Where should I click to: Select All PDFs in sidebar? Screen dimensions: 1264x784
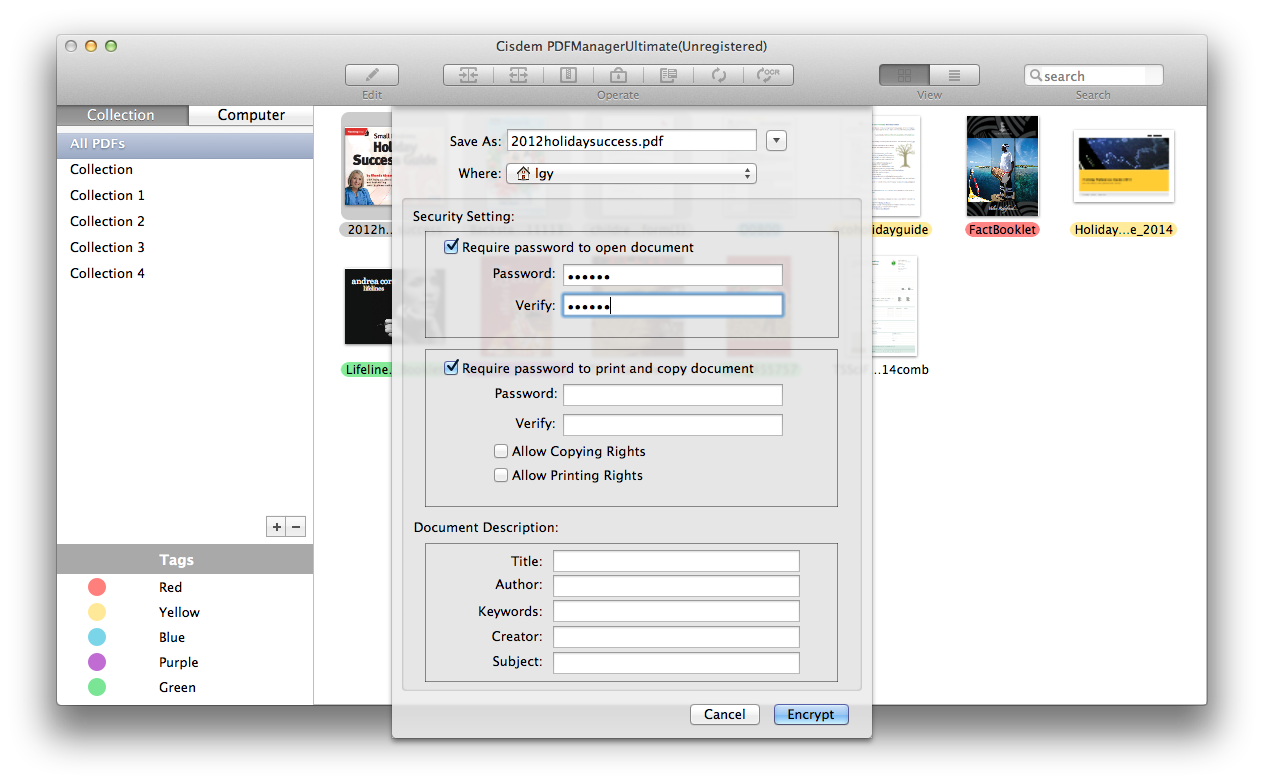point(185,144)
